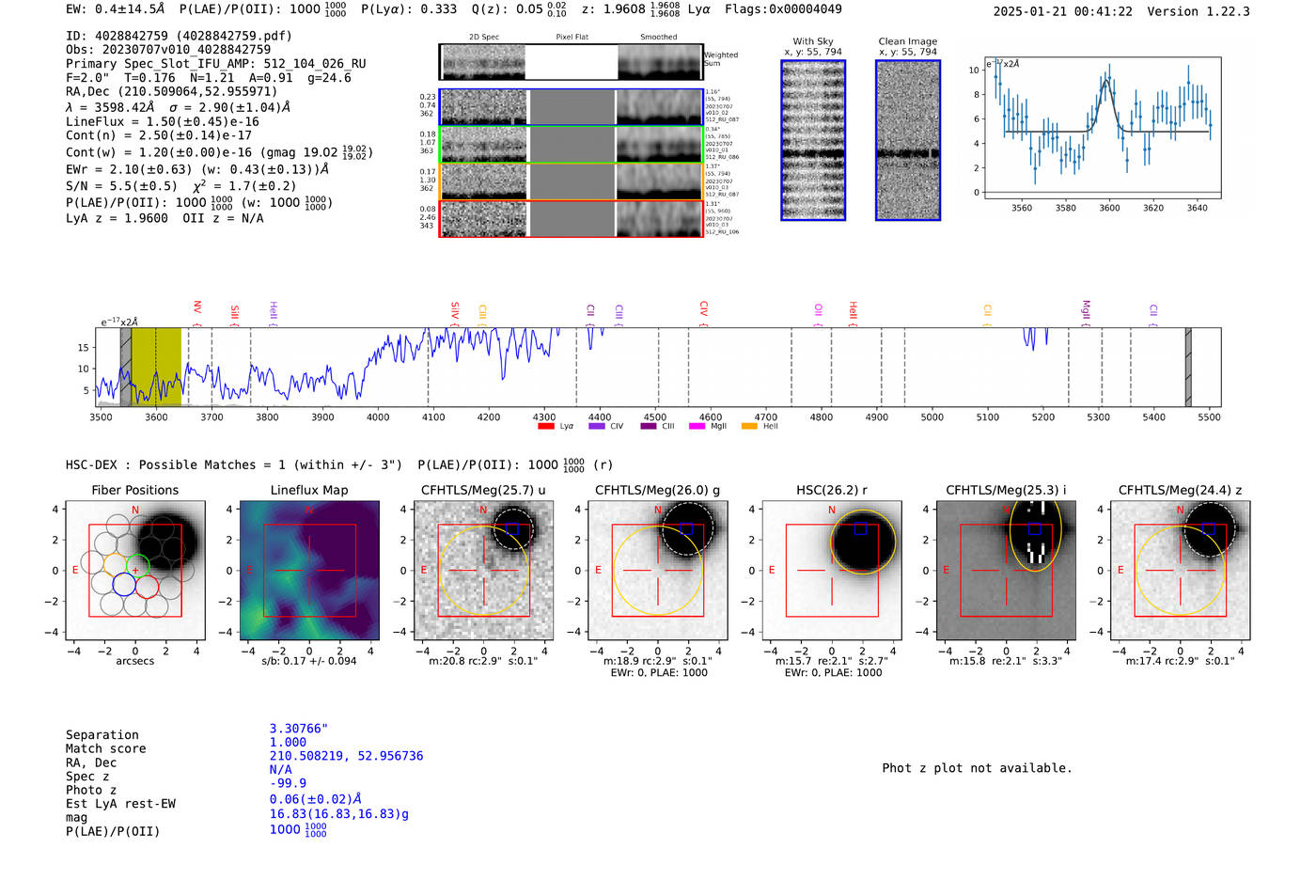Click the MgII marker label above the spectrum
This screenshot has height=896, width=1316.
coord(1086,309)
